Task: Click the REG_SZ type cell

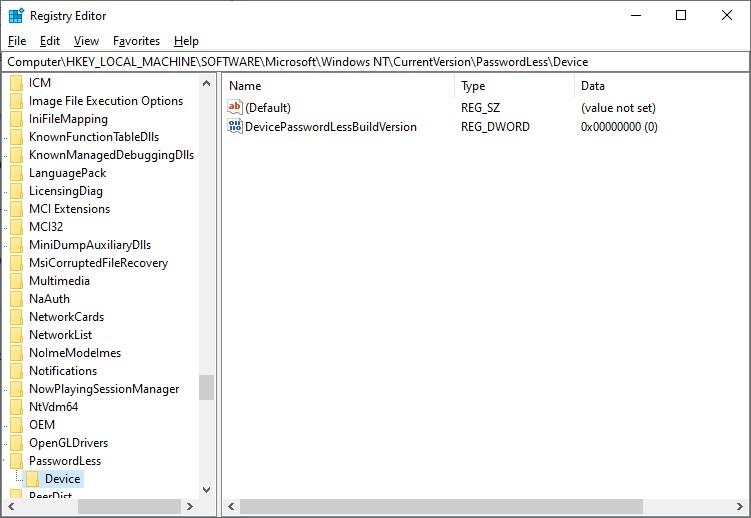Action: [480, 108]
